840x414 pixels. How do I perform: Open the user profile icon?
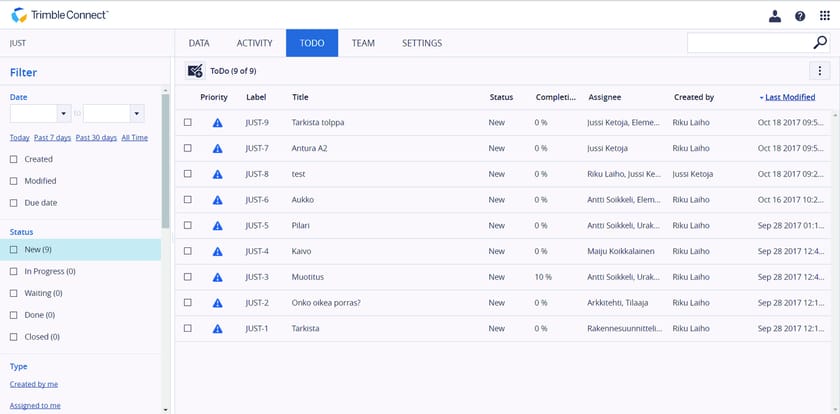click(775, 16)
